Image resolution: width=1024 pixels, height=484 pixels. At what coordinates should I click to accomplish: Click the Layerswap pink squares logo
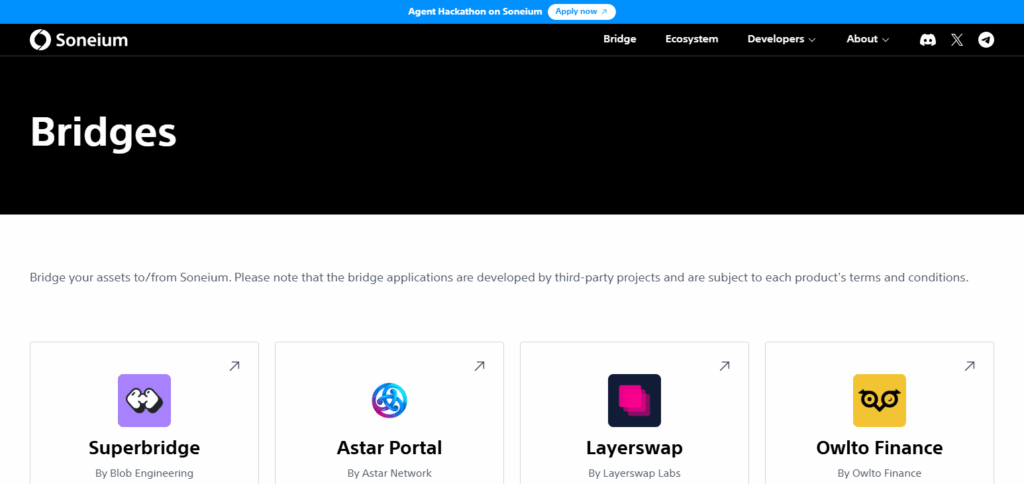pos(634,400)
